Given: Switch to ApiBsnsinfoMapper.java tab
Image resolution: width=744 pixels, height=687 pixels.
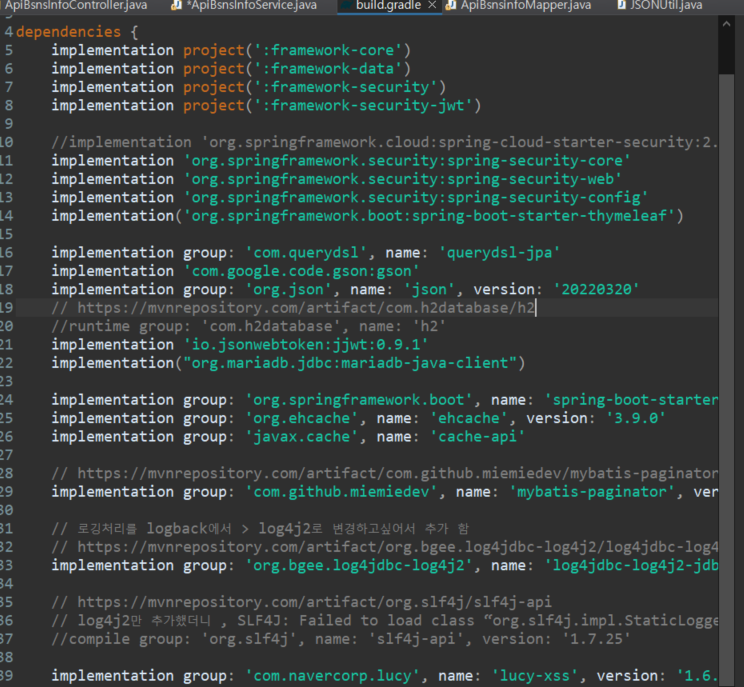Looking at the screenshot, I should pyautogui.click(x=526, y=5).
